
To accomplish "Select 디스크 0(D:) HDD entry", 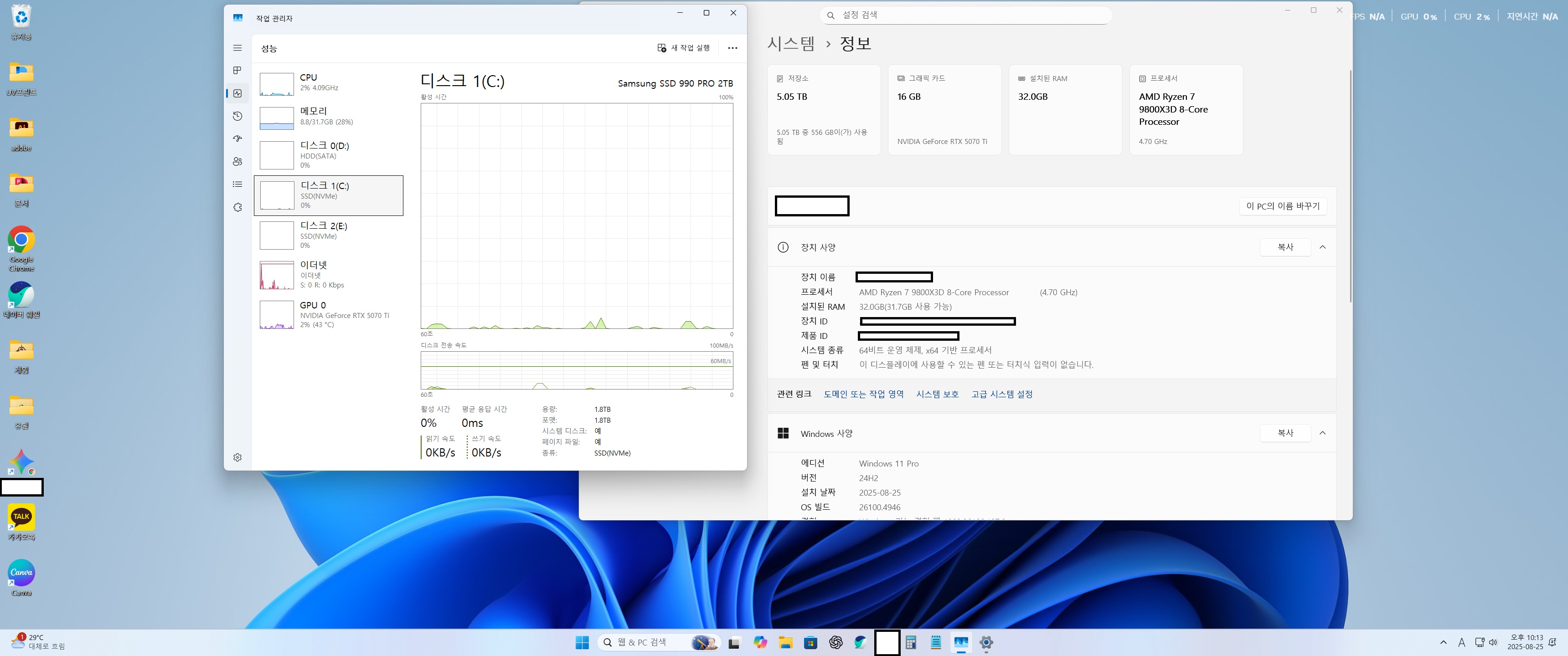I will (x=329, y=155).
